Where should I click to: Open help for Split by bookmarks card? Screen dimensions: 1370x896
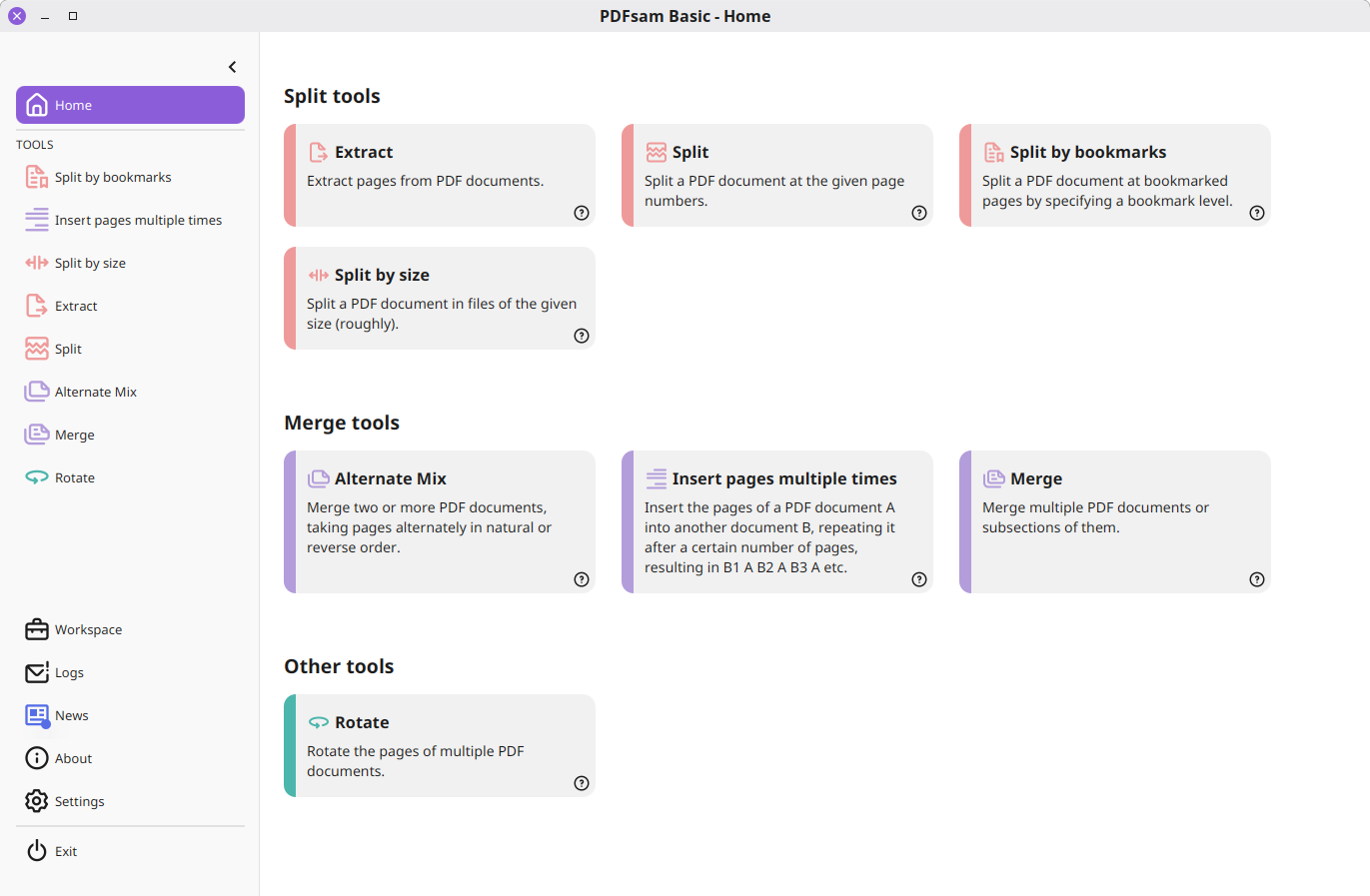1257,213
